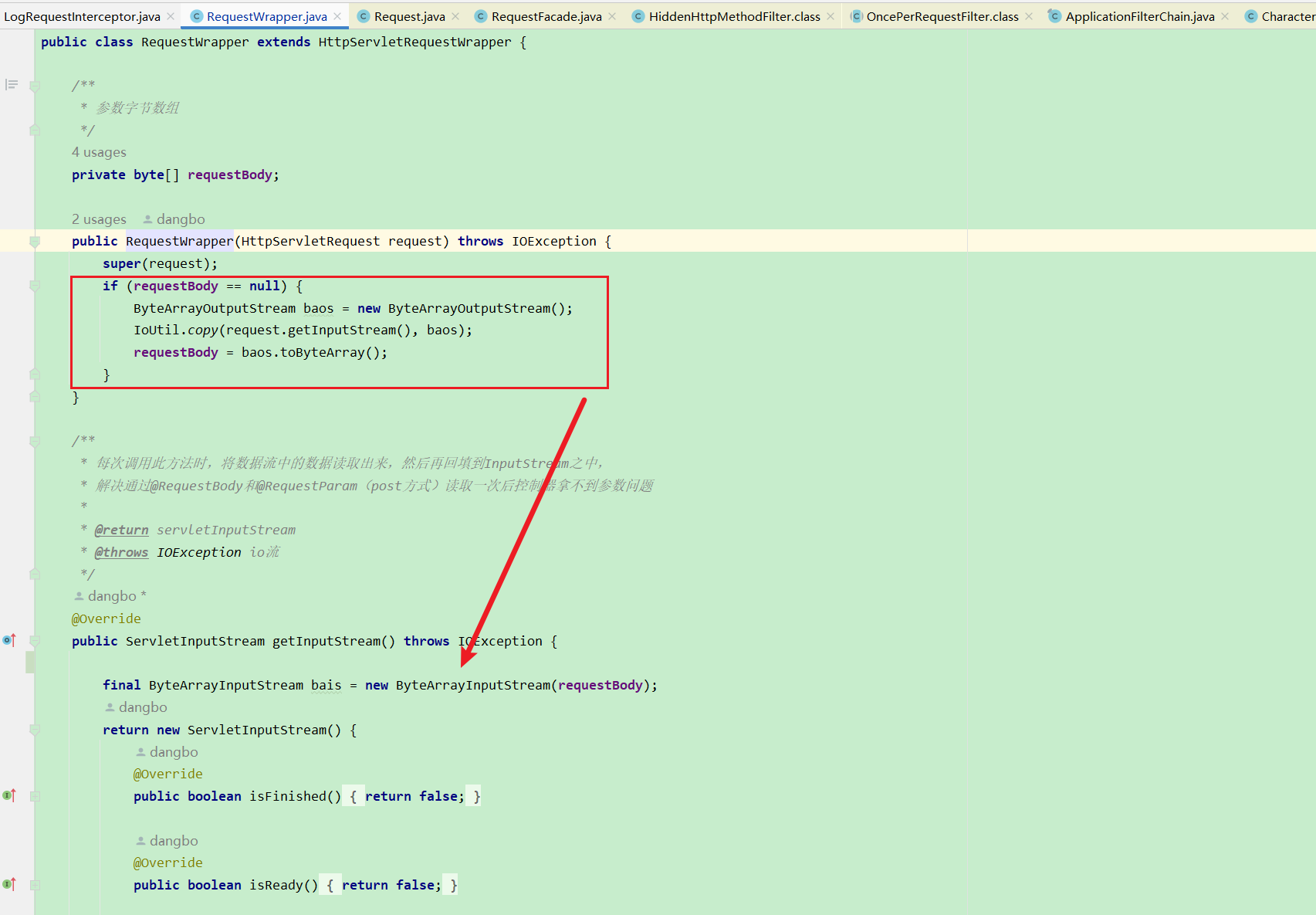Click the implements gutter icon beside isFinished()
Viewport: 1316px width, 915px height.
point(9,795)
